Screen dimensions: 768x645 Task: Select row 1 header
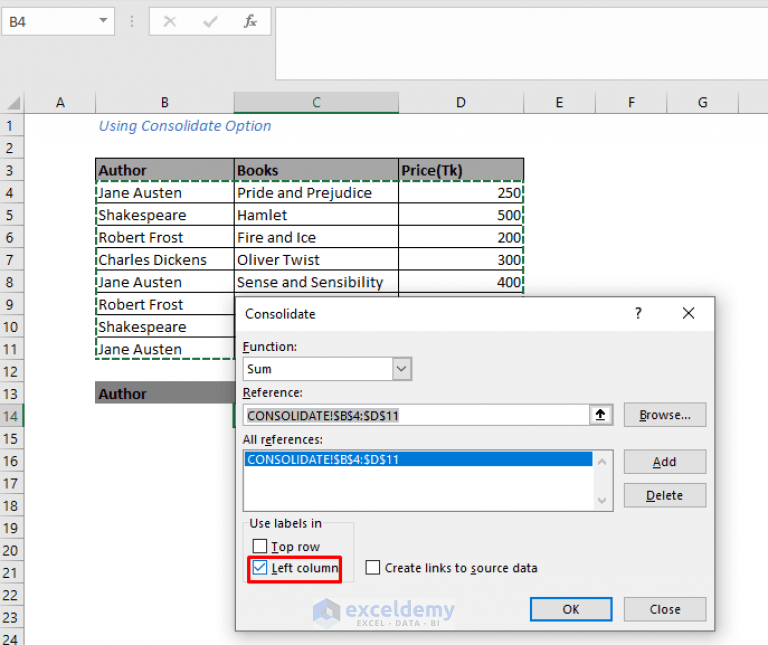pyautogui.click(x=11, y=126)
